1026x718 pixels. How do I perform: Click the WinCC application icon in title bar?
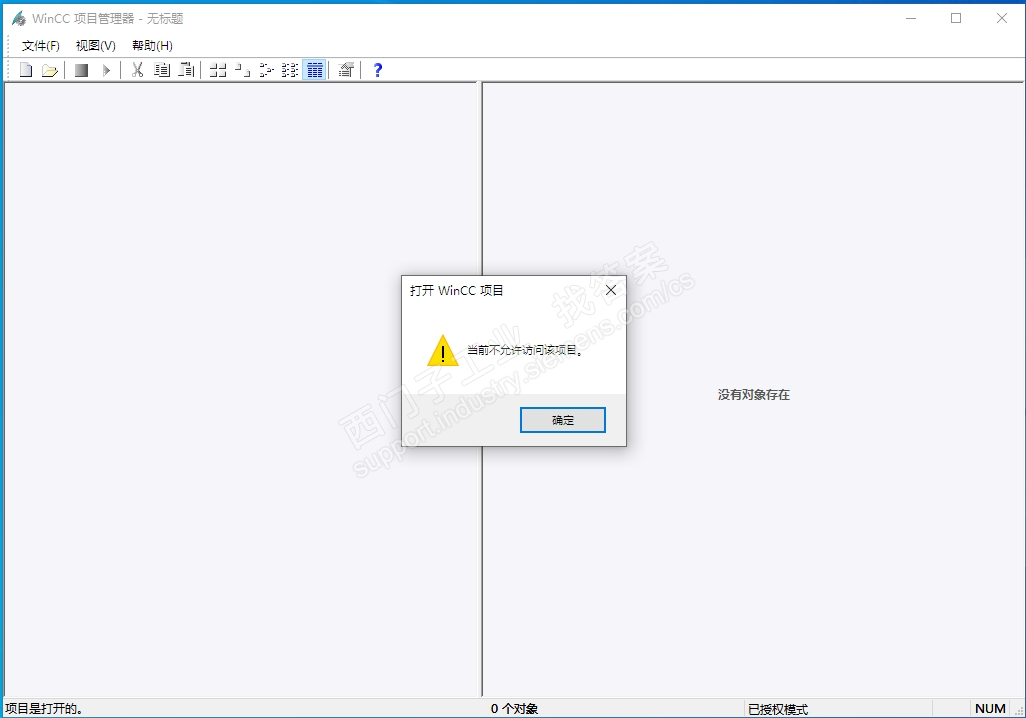19,18
